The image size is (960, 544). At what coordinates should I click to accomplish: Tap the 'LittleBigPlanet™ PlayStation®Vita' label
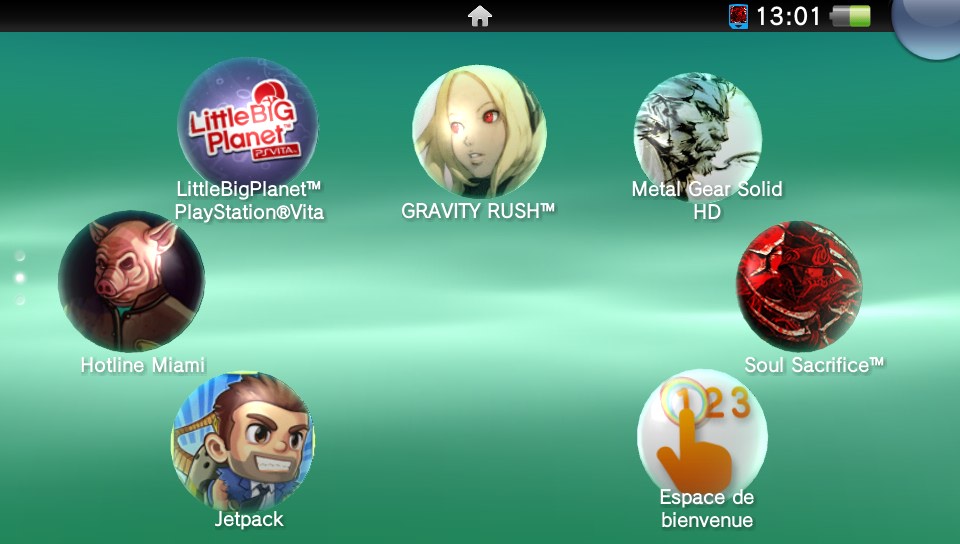249,200
